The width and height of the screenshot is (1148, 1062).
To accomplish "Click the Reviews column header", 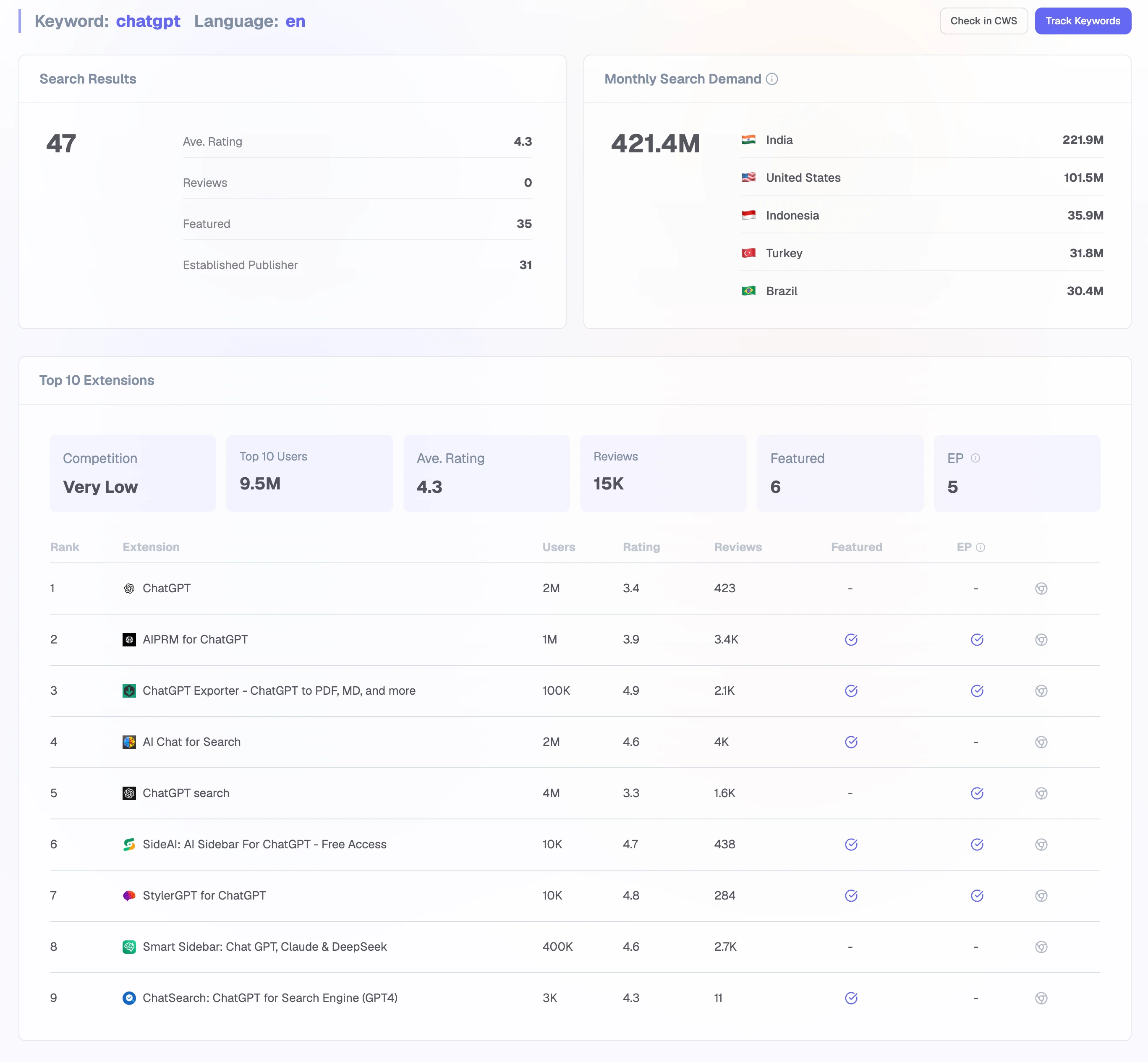I will point(738,547).
